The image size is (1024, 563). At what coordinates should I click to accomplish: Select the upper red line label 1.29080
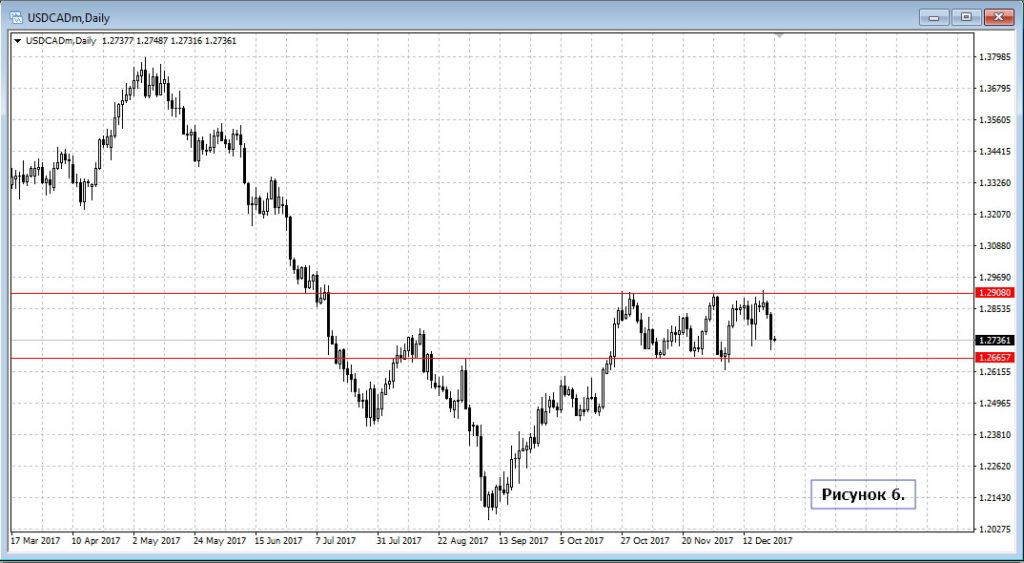coord(995,293)
